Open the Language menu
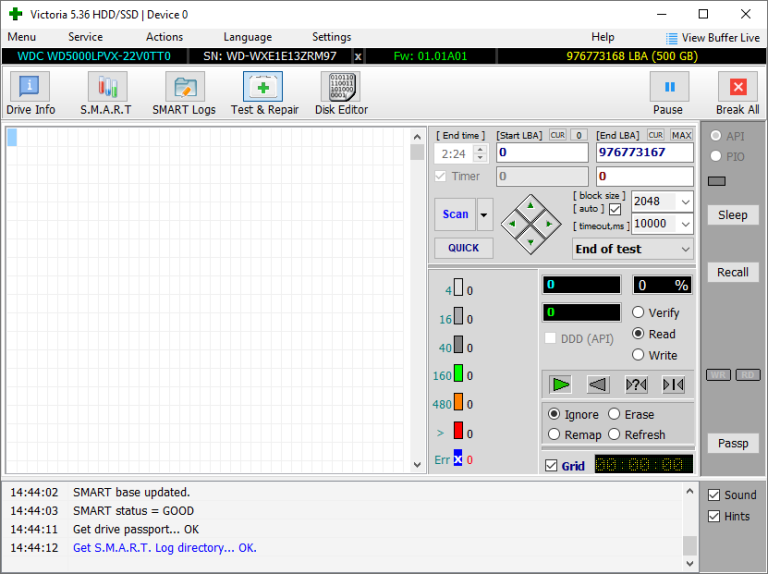This screenshot has height=574, width=768. 247,37
